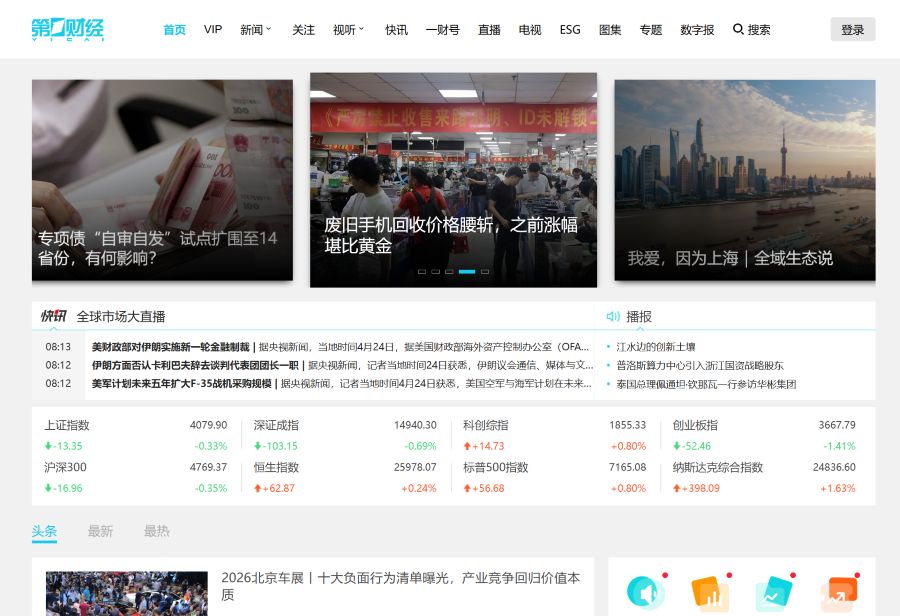Select the 头条 tab marker
900x616 pixels.
(x=43, y=531)
